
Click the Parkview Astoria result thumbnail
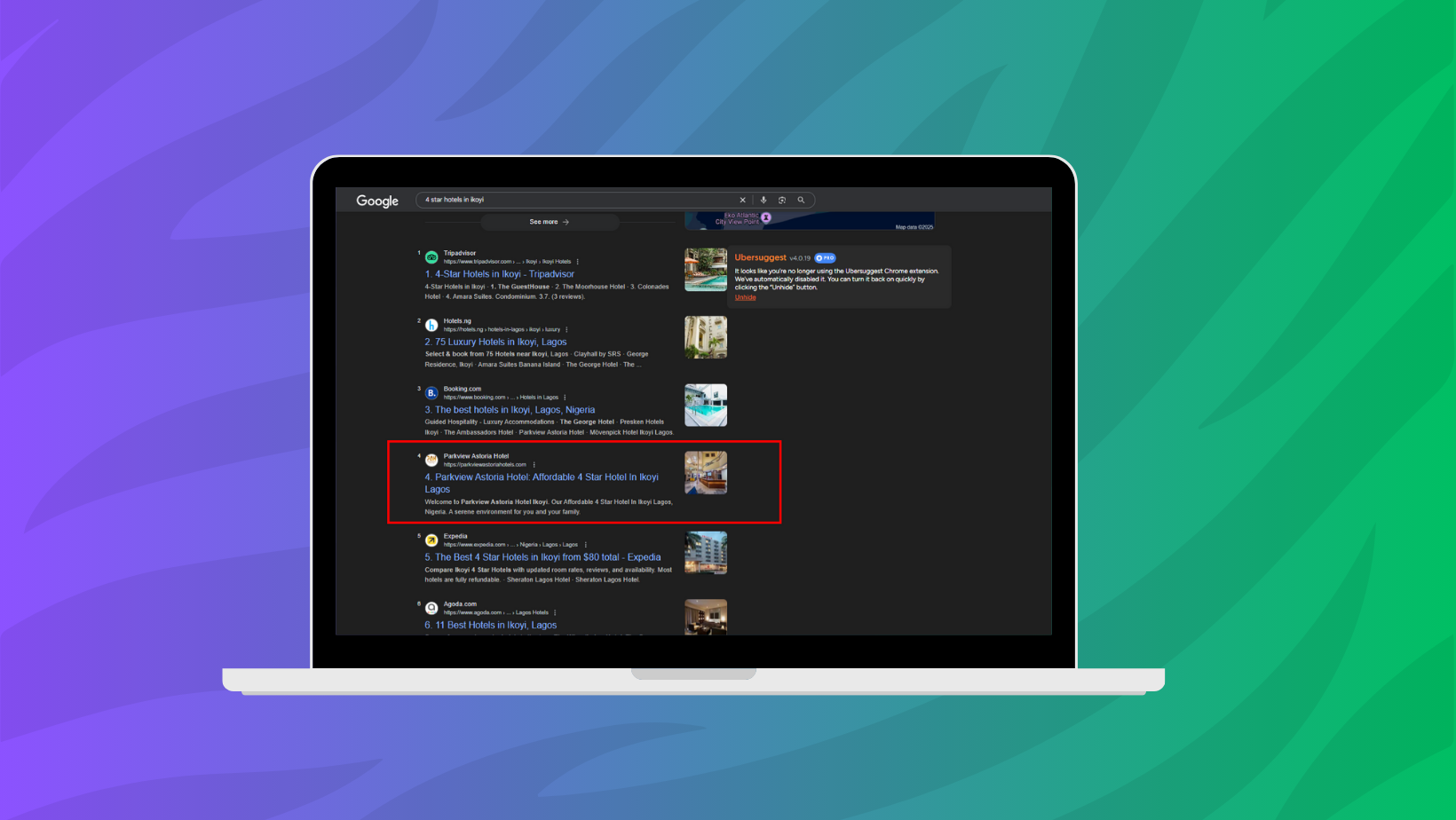click(x=706, y=473)
